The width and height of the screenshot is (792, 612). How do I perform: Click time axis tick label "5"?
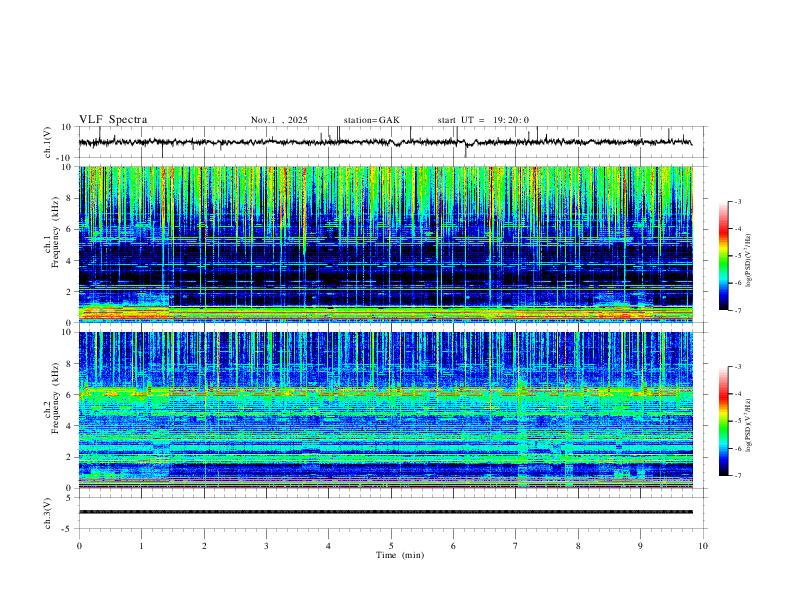click(x=391, y=546)
